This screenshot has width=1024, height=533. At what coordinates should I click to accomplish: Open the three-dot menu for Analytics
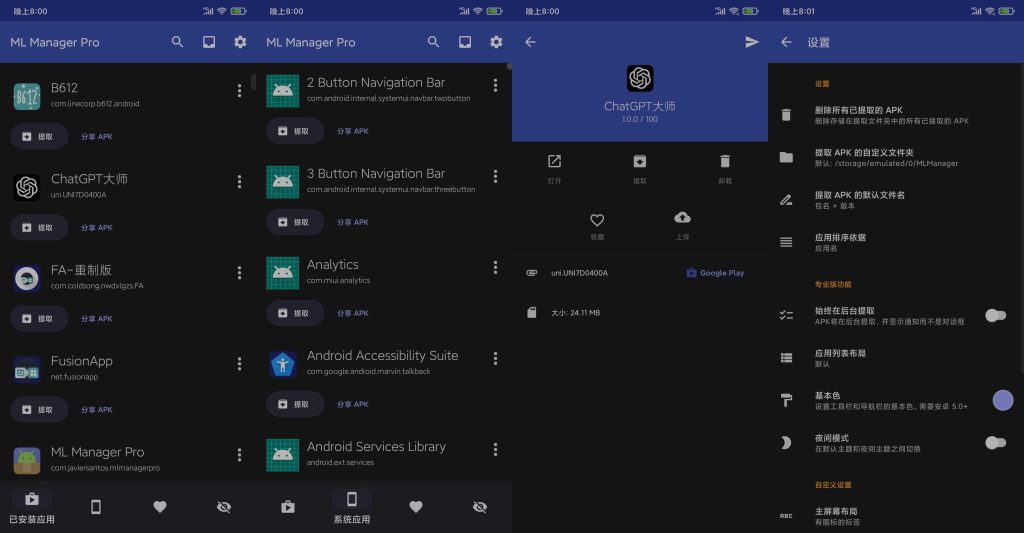(x=495, y=267)
